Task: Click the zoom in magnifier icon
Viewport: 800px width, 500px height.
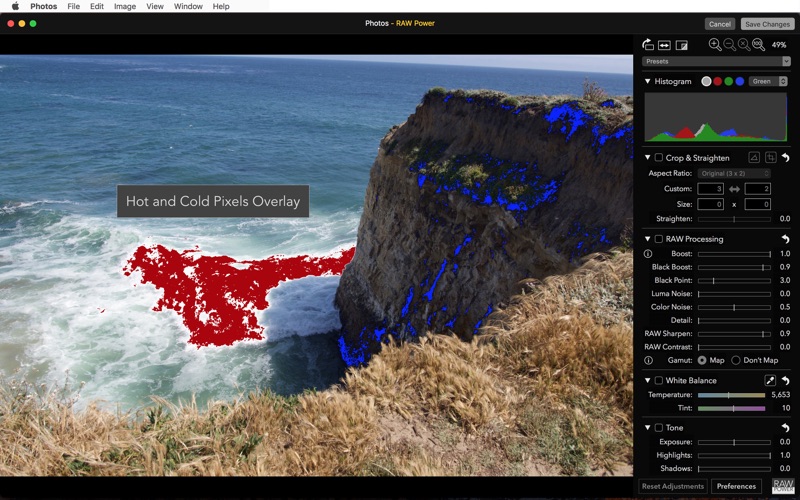Action: [x=715, y=45]
